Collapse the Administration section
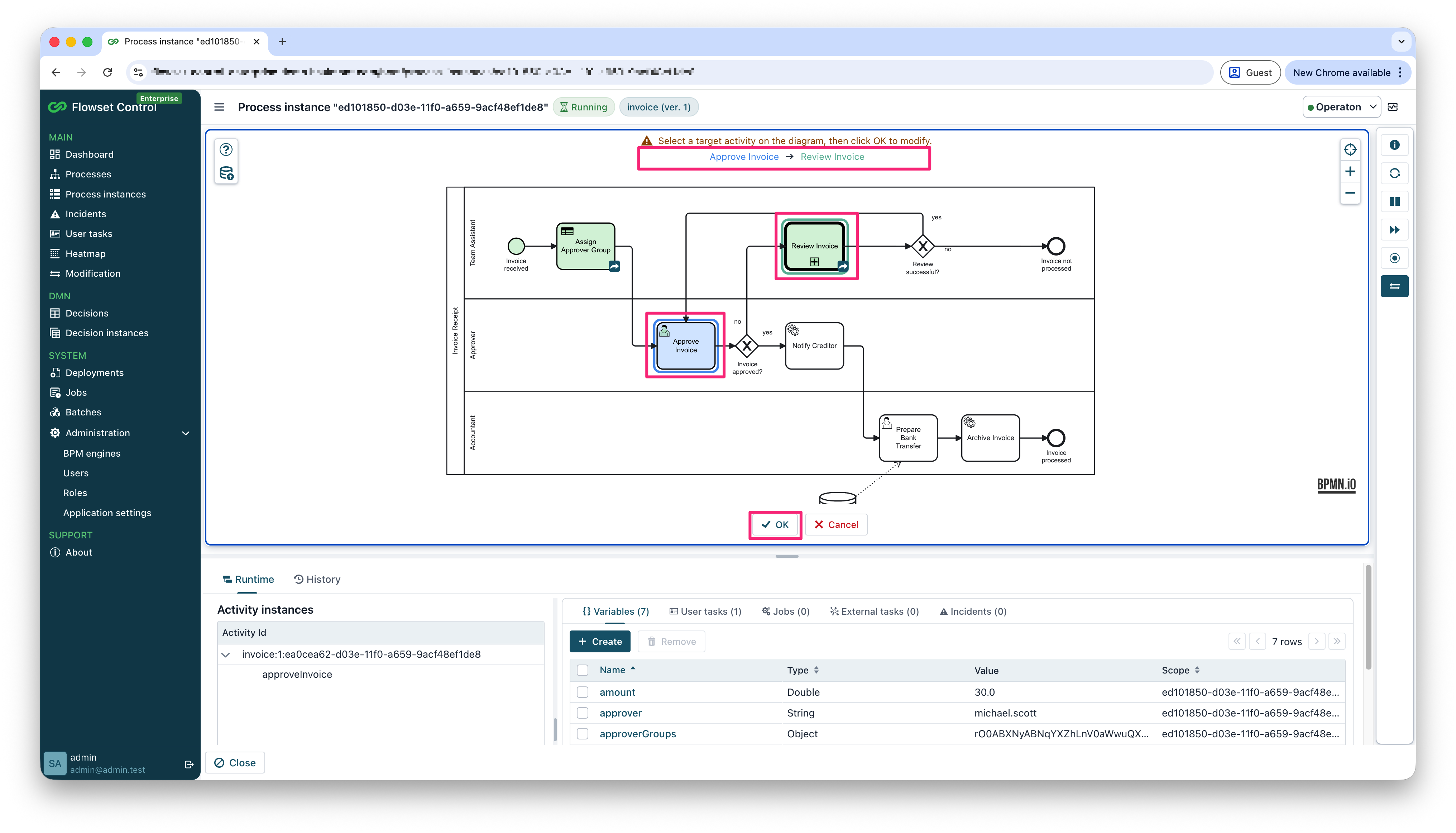Image resolution: width=1456 pixels, height=833 pixels. click(x=185, y=433)
